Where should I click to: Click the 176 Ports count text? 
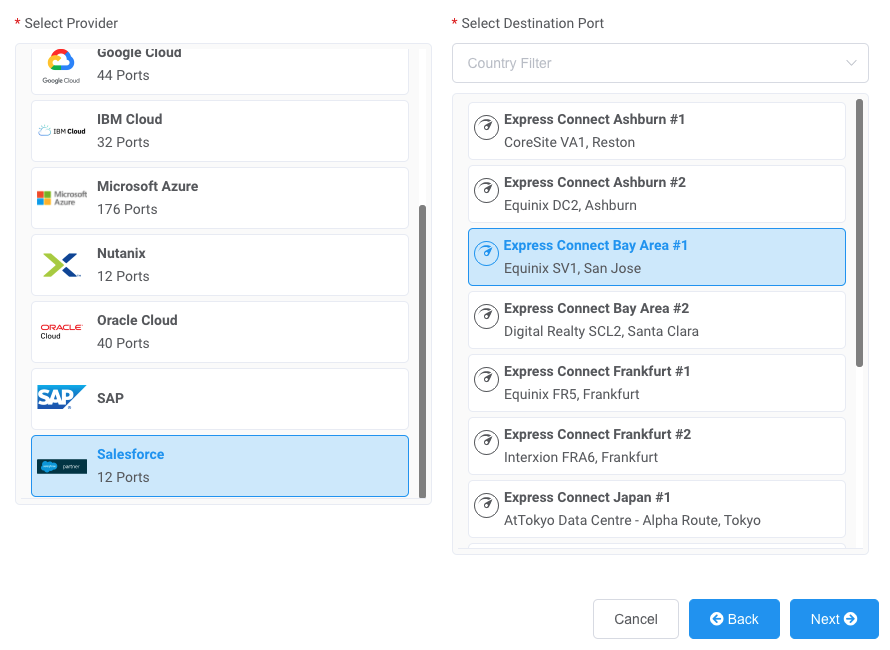127,209
